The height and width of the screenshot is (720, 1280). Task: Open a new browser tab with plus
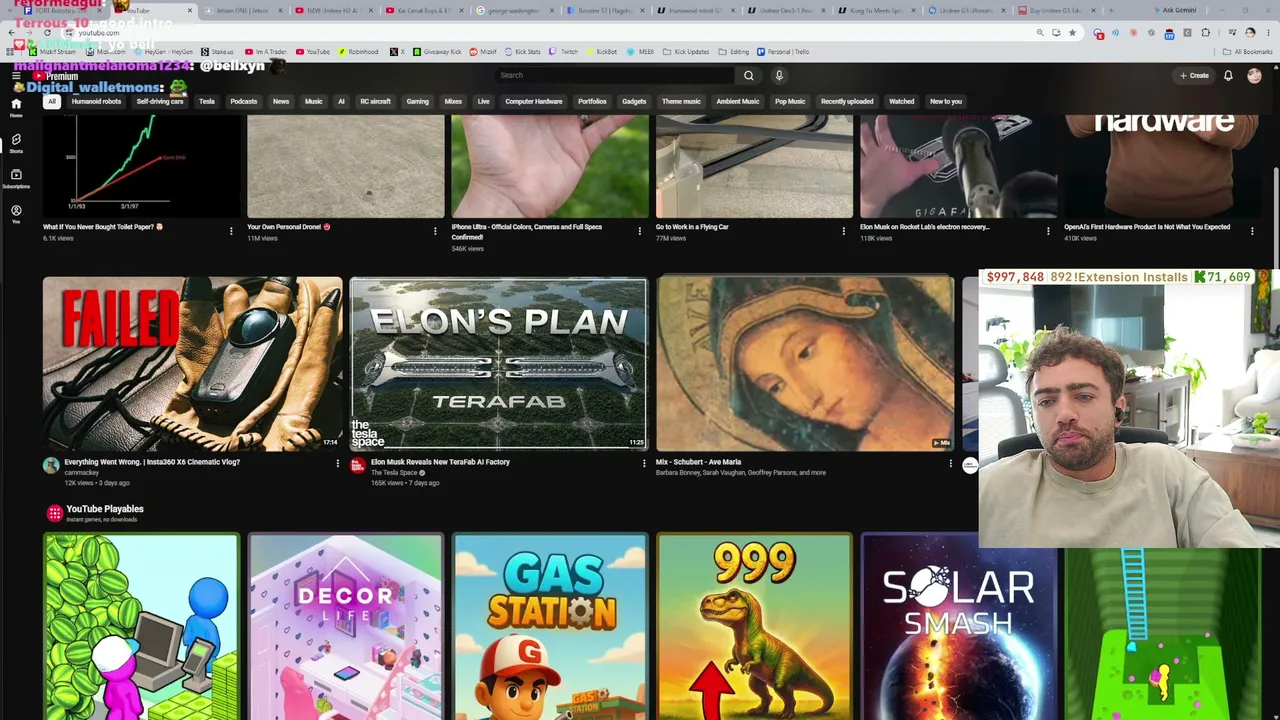click(1110, 11)
